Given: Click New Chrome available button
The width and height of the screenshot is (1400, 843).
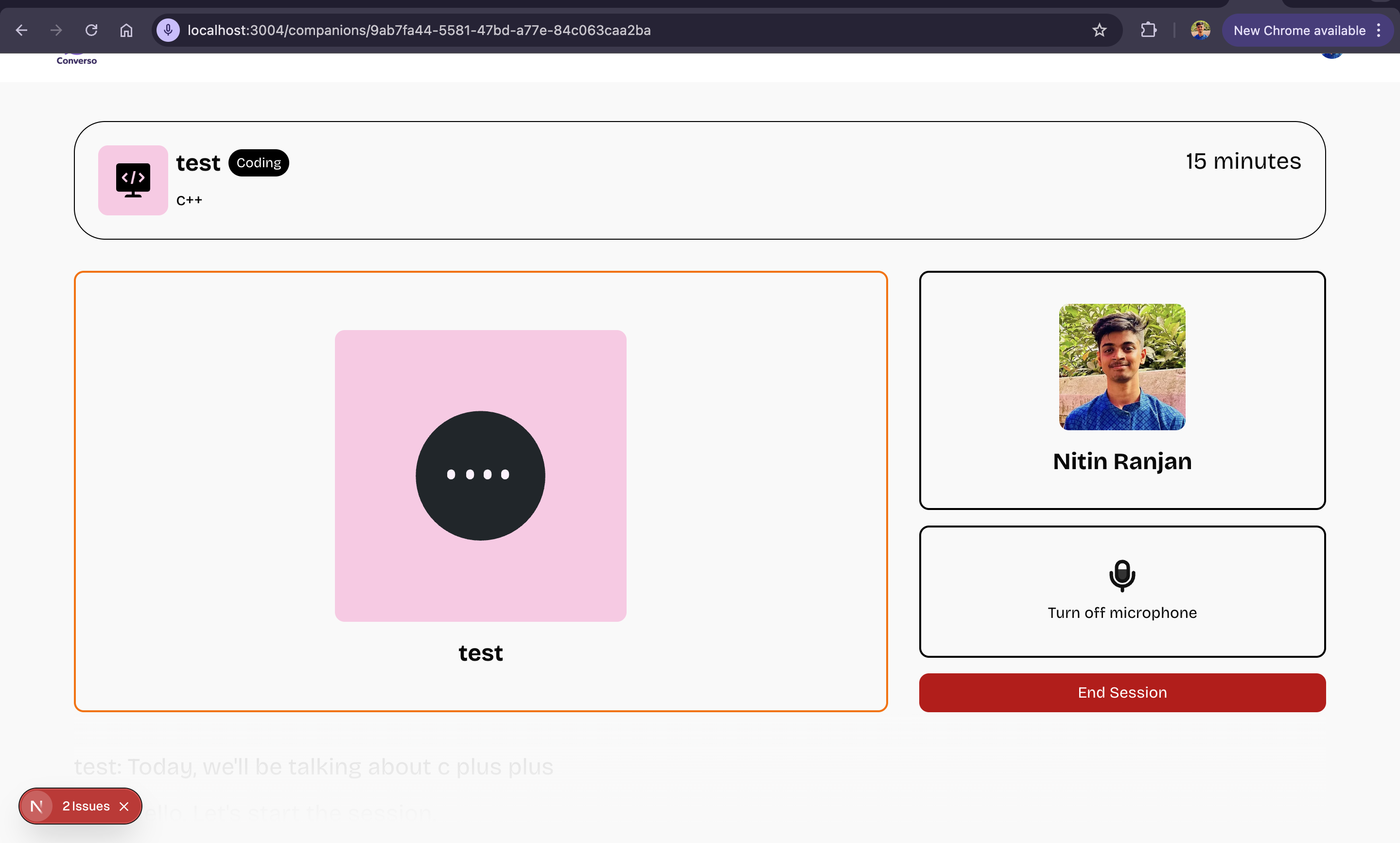Looking at the screenshot, I should pos(1299,31).
